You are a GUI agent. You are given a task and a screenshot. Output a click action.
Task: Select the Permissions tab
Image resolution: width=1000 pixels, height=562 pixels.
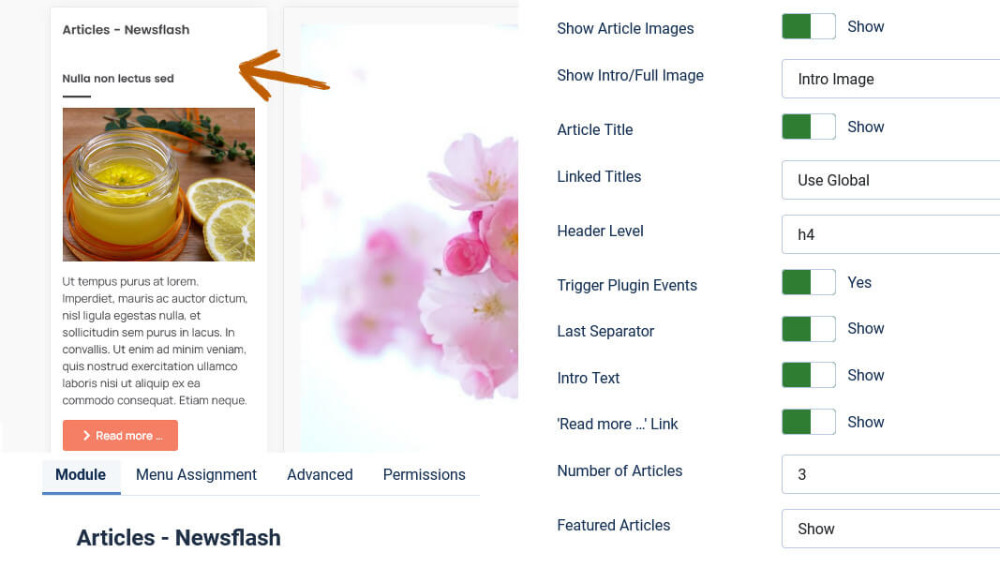(x=424, y=475)
